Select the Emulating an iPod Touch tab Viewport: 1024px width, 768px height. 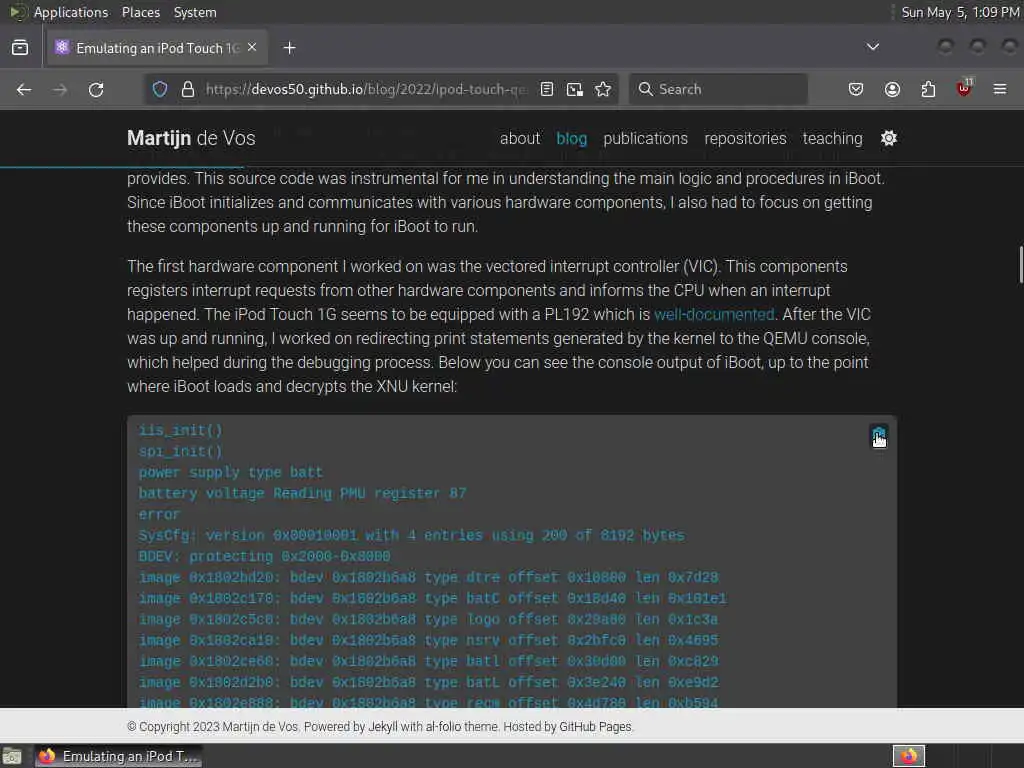point(157,48)
